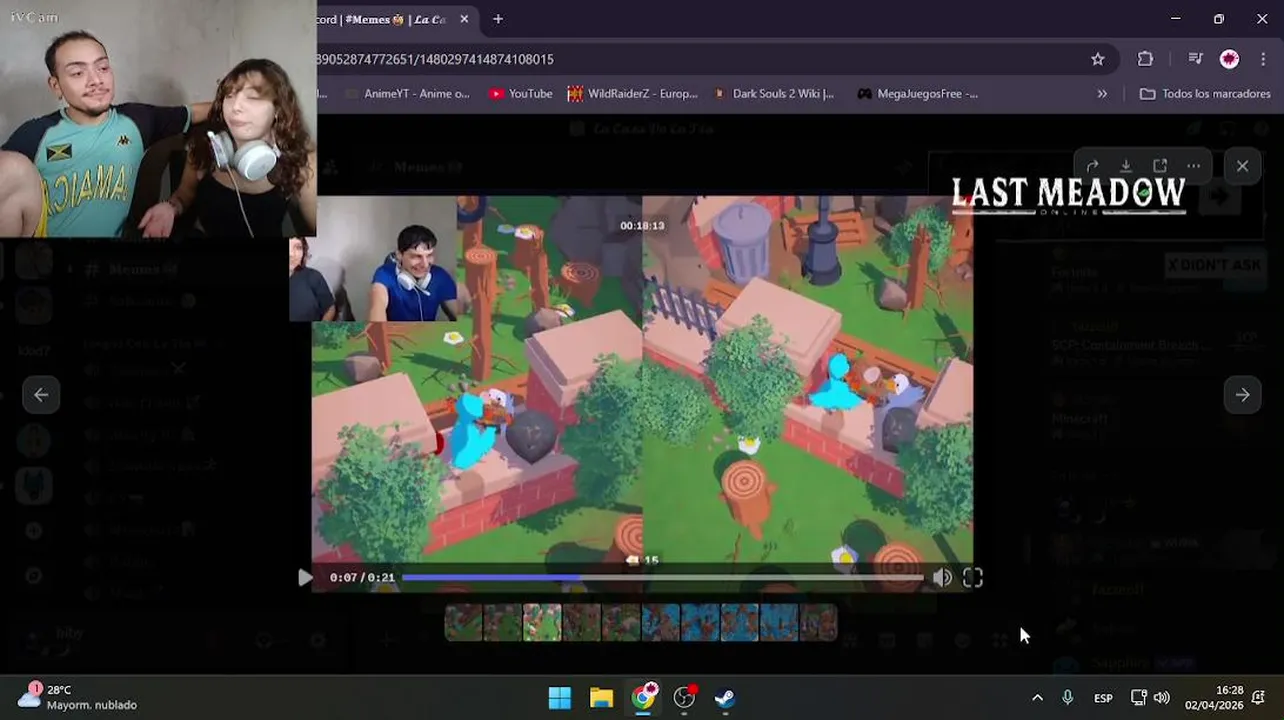
Task: Open the media in browser icon
Action: point(1160,166)
